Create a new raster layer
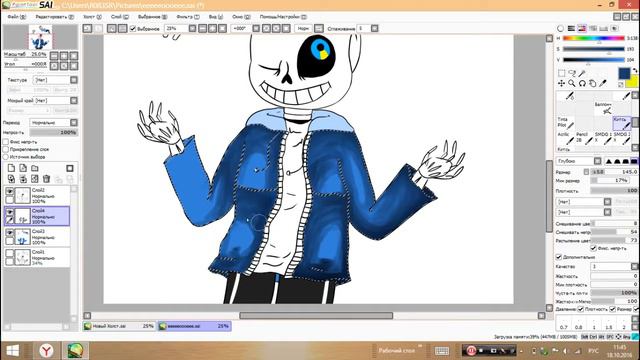Image resolution: width=640 pixels, height=360 pixels. coord(11,168)
